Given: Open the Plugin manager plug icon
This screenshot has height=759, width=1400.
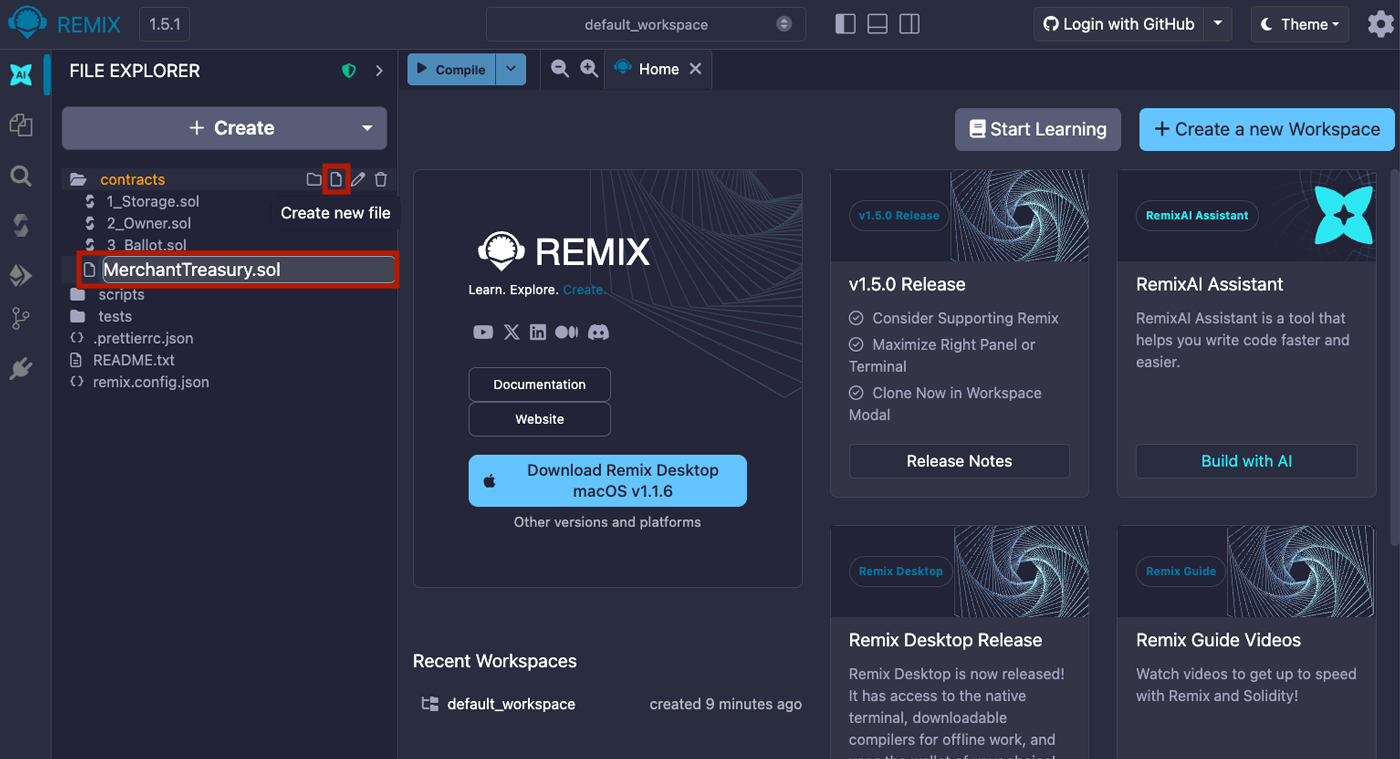Looking at the screenshot, I should tap(21, 370).
